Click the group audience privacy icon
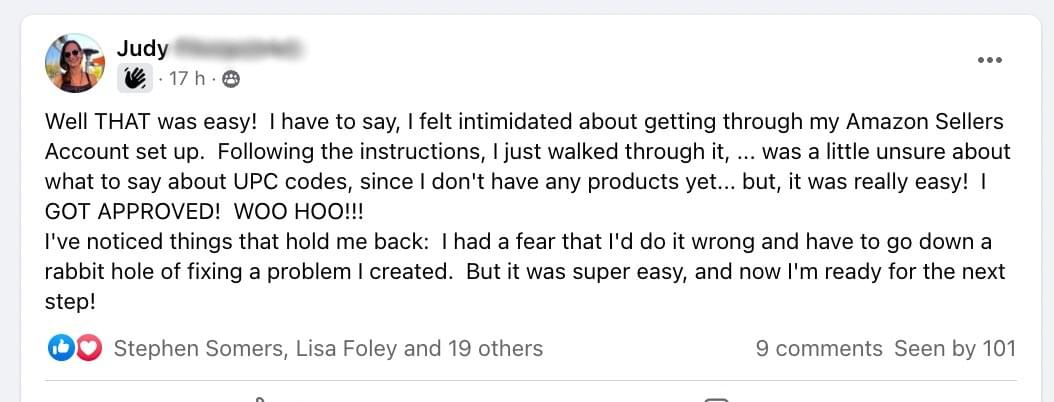 coord(231,78)
